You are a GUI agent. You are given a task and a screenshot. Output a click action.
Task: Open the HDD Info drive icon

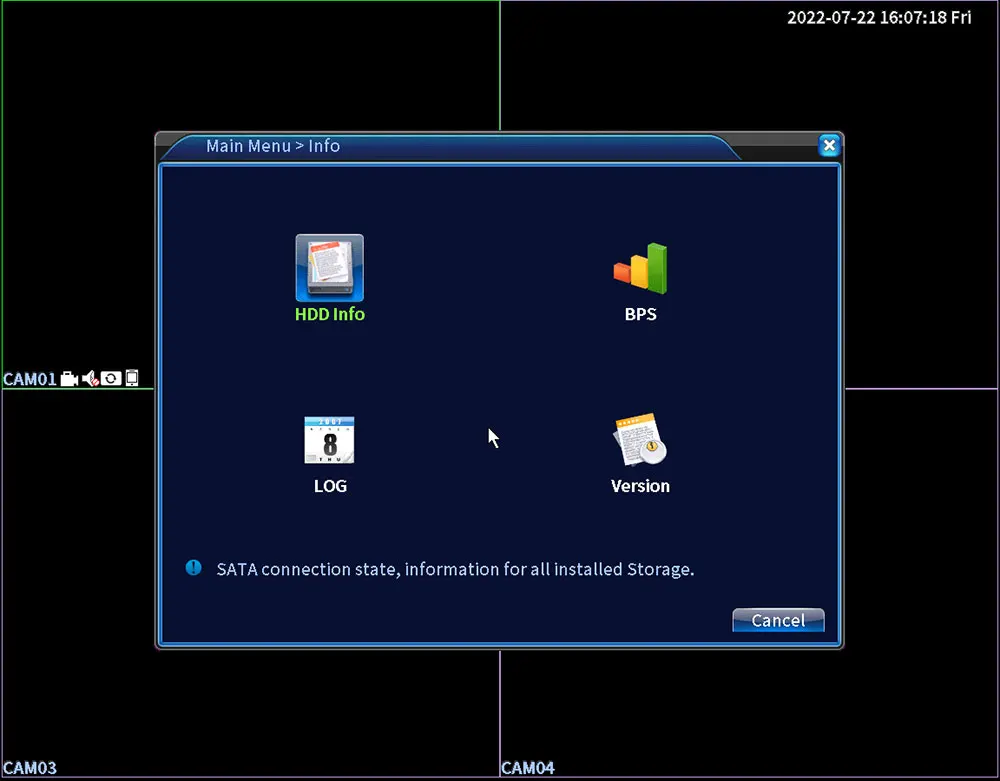coord(330,268)
